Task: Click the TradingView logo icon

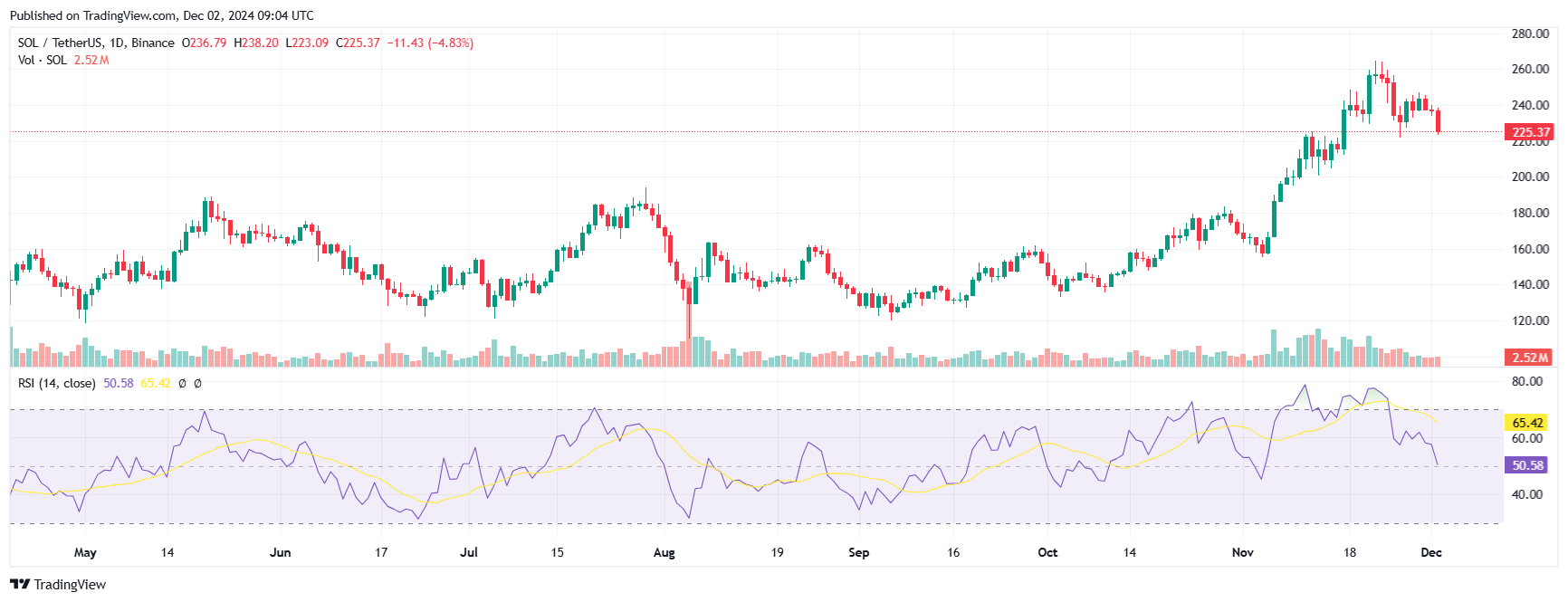Action: pos(20,584)
